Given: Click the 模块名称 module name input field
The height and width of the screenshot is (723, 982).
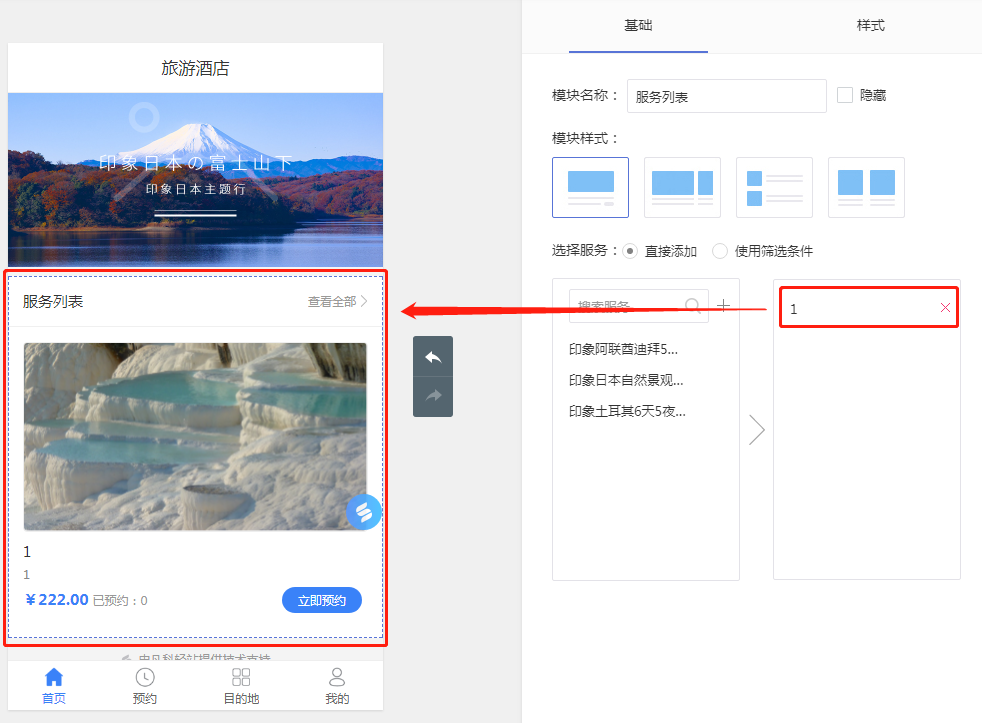Looking at the screenshot, I should 726,96.
